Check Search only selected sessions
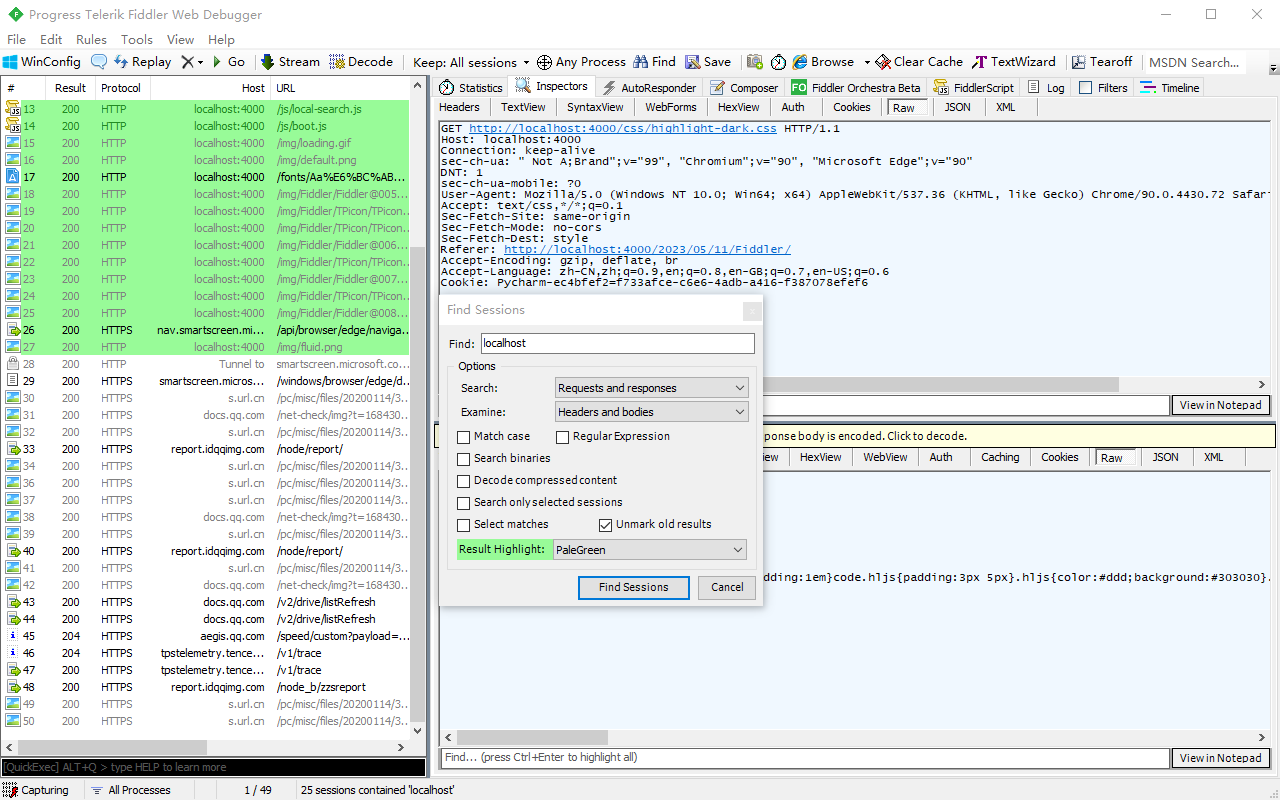Screen dimensions: 1280x800 [463, 503]
